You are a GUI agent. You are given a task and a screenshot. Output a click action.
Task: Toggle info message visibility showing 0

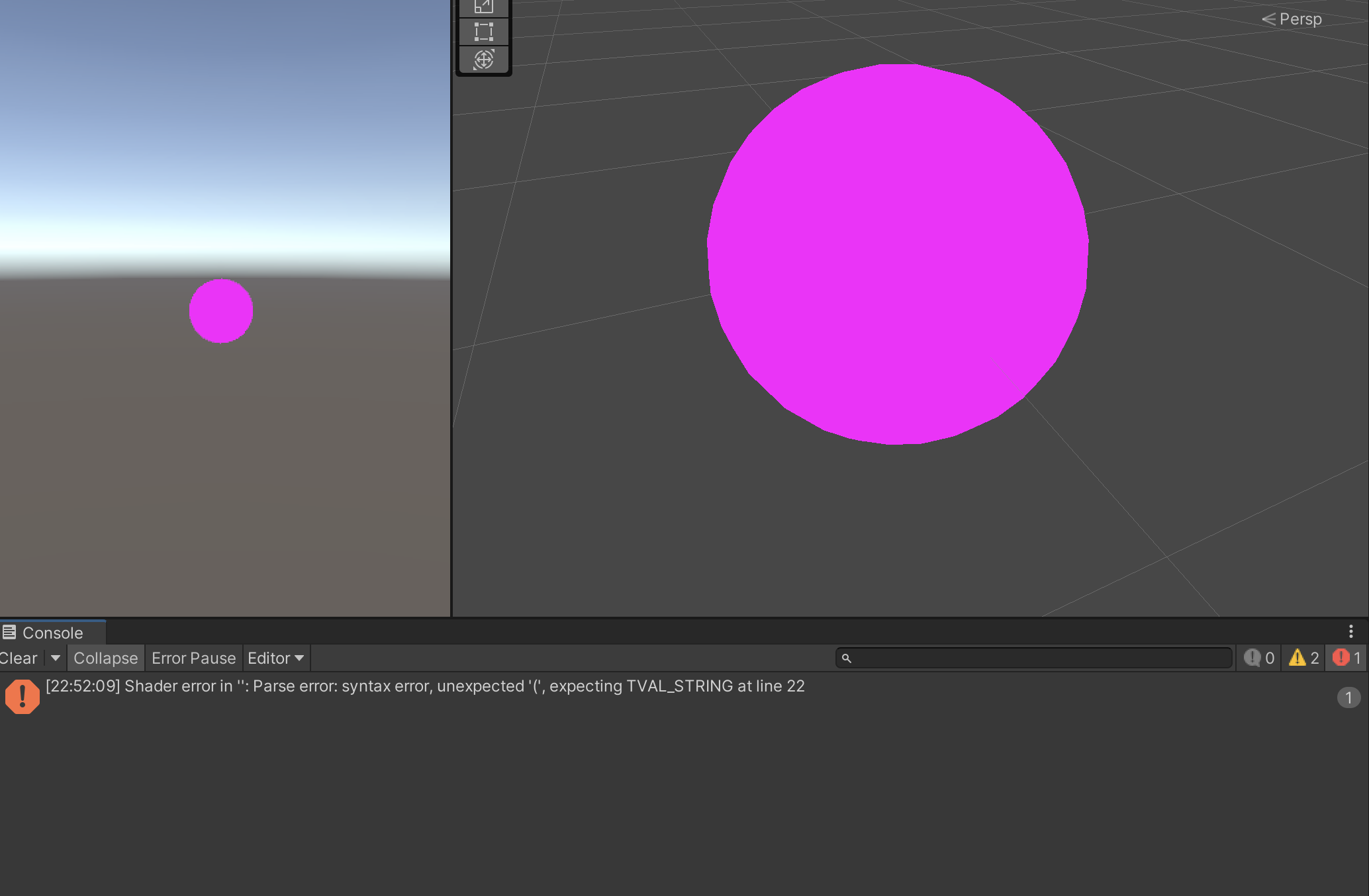click(1258, 658)
